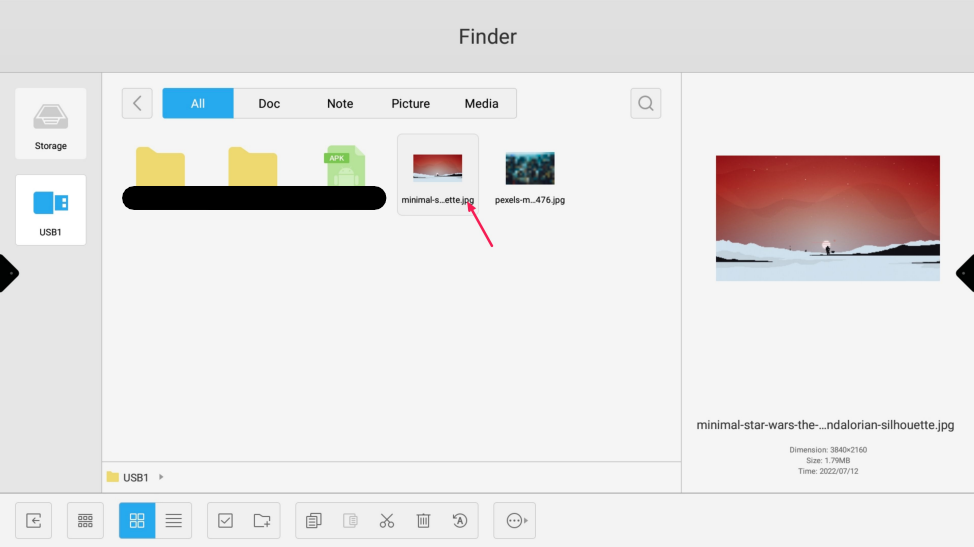
Task: Switch to the Picture tab
Action: click(x=410, y=103)
